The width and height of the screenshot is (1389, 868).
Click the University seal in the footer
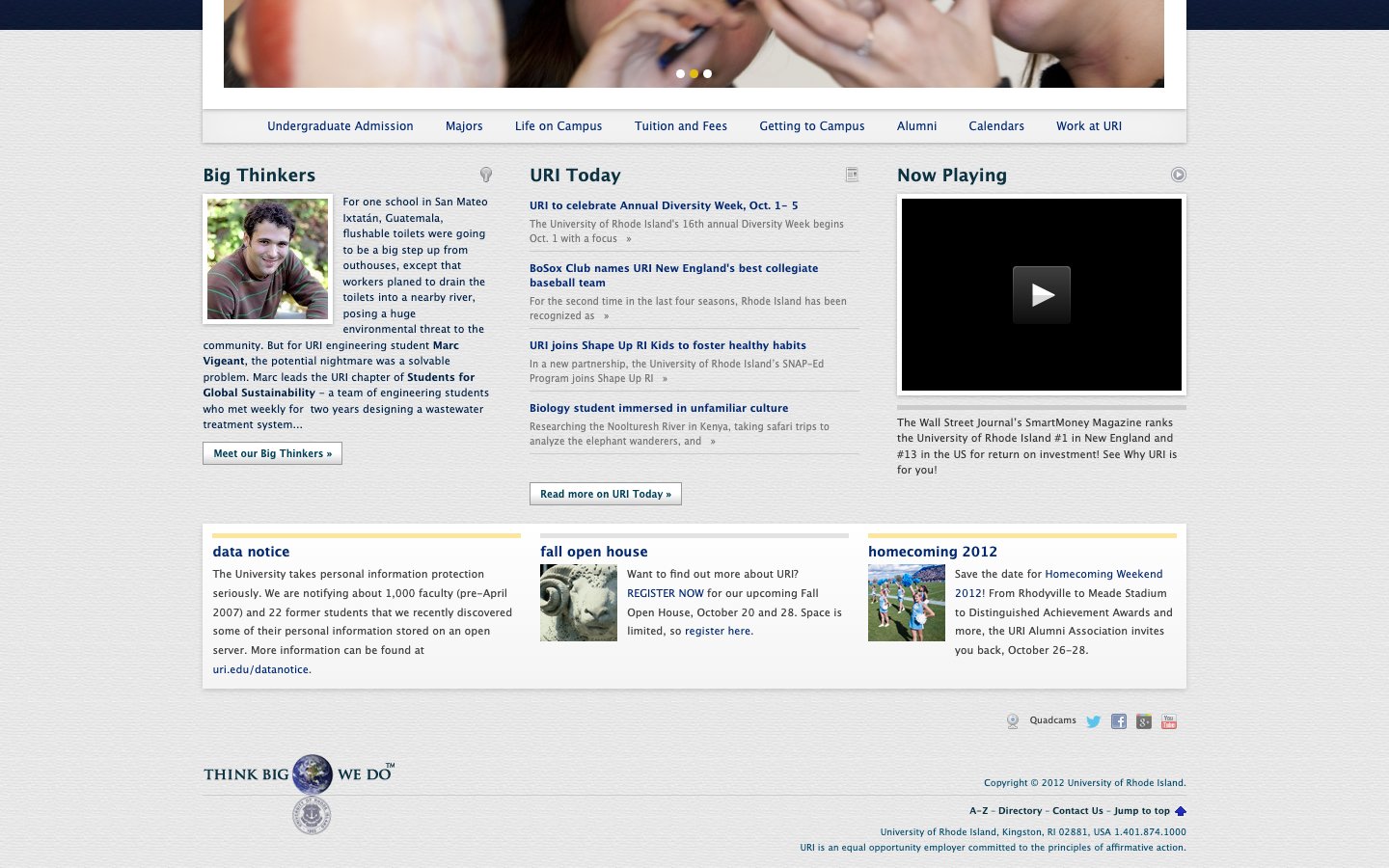pyautogui.click(x=312, y=816)
